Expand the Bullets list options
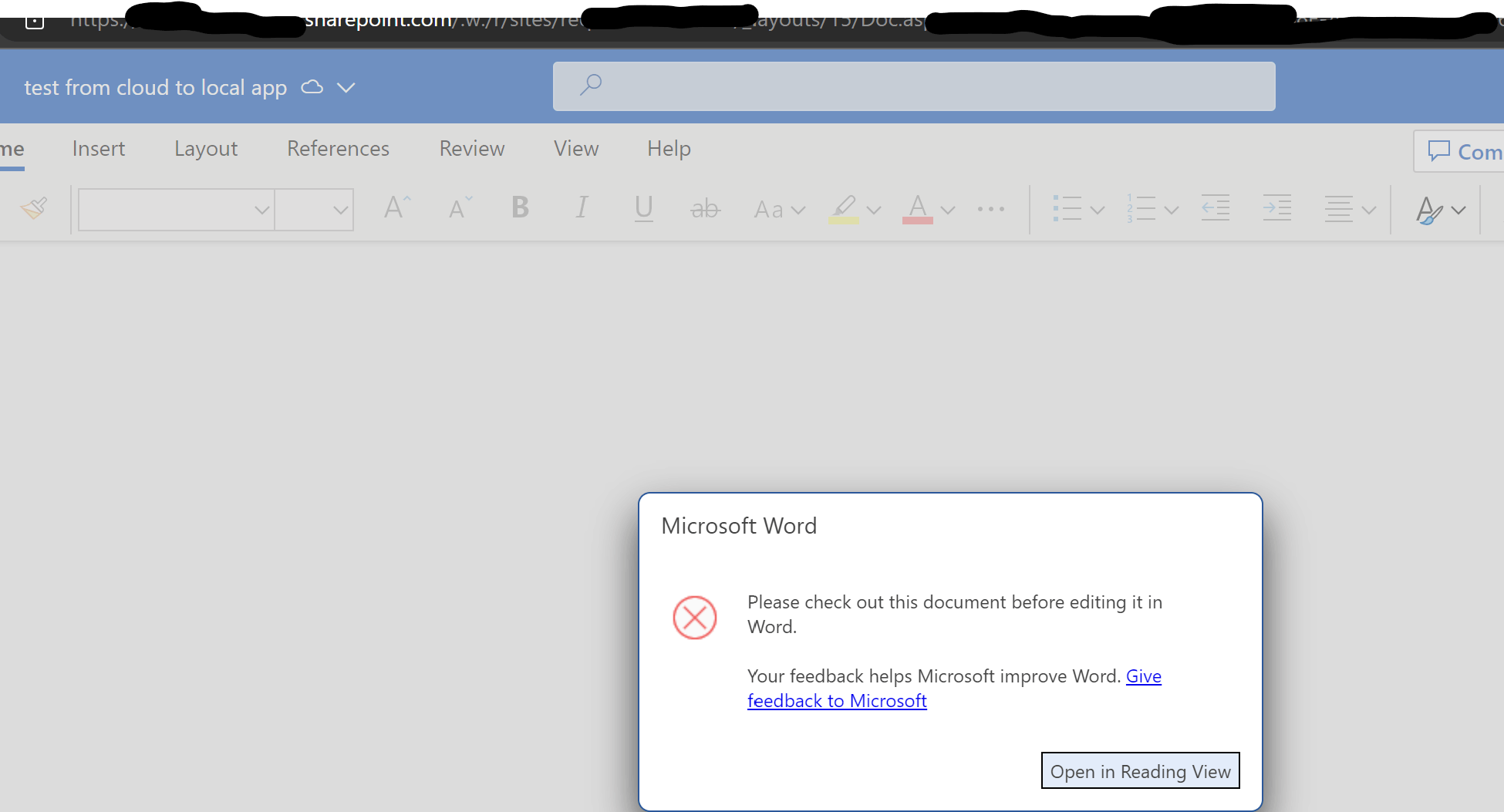Screen dimensions: 1504x812 pyautogui.click(x=1098, y=209)
